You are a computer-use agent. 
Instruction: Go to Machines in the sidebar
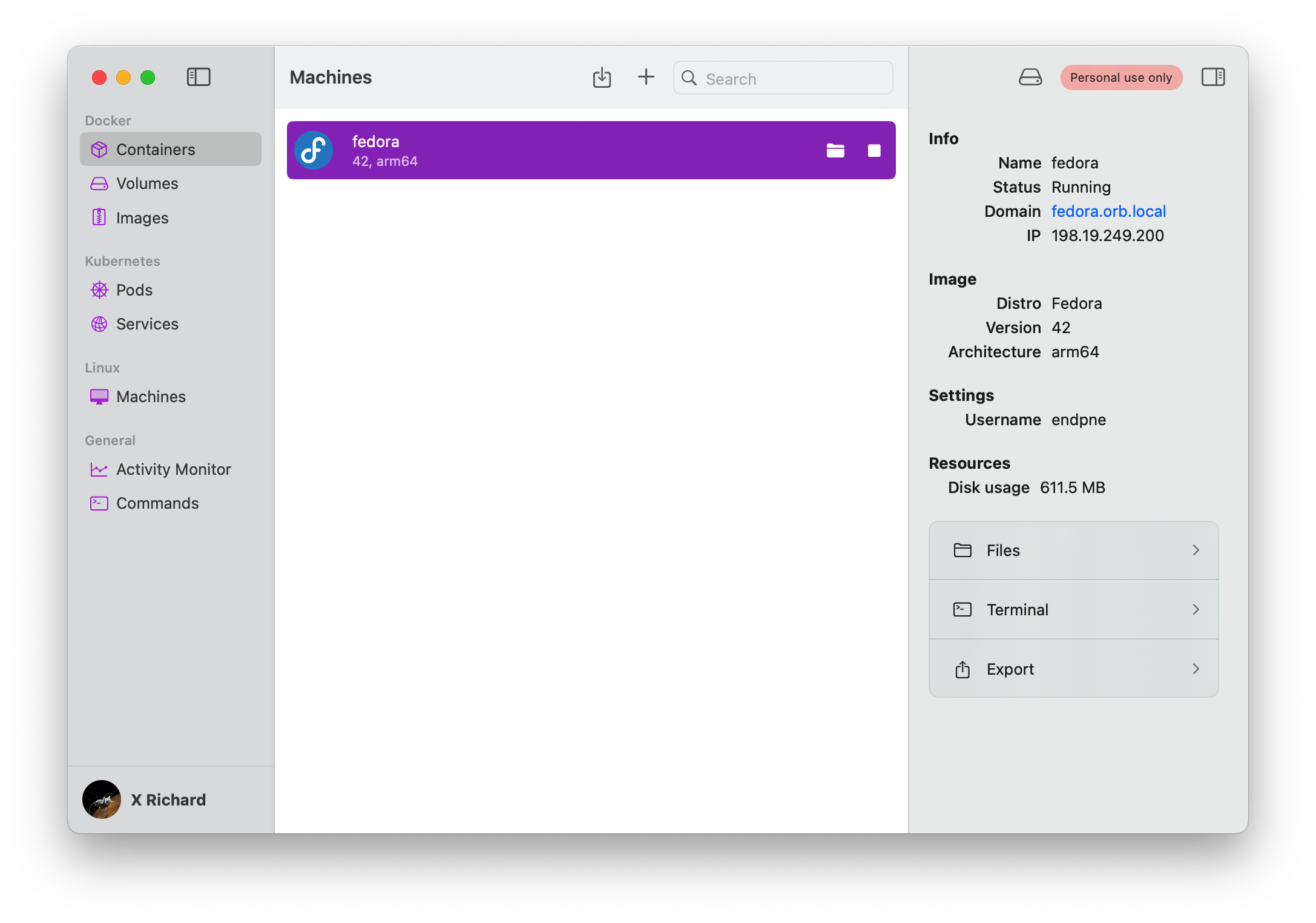coord(151,397)
